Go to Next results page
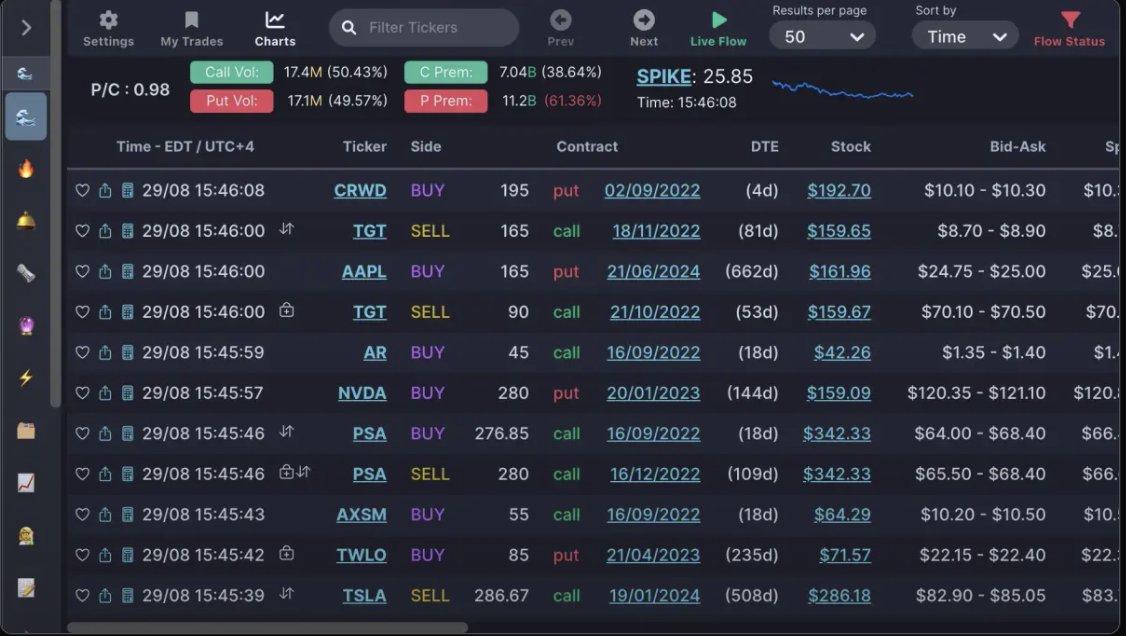 tap(644, 29)
